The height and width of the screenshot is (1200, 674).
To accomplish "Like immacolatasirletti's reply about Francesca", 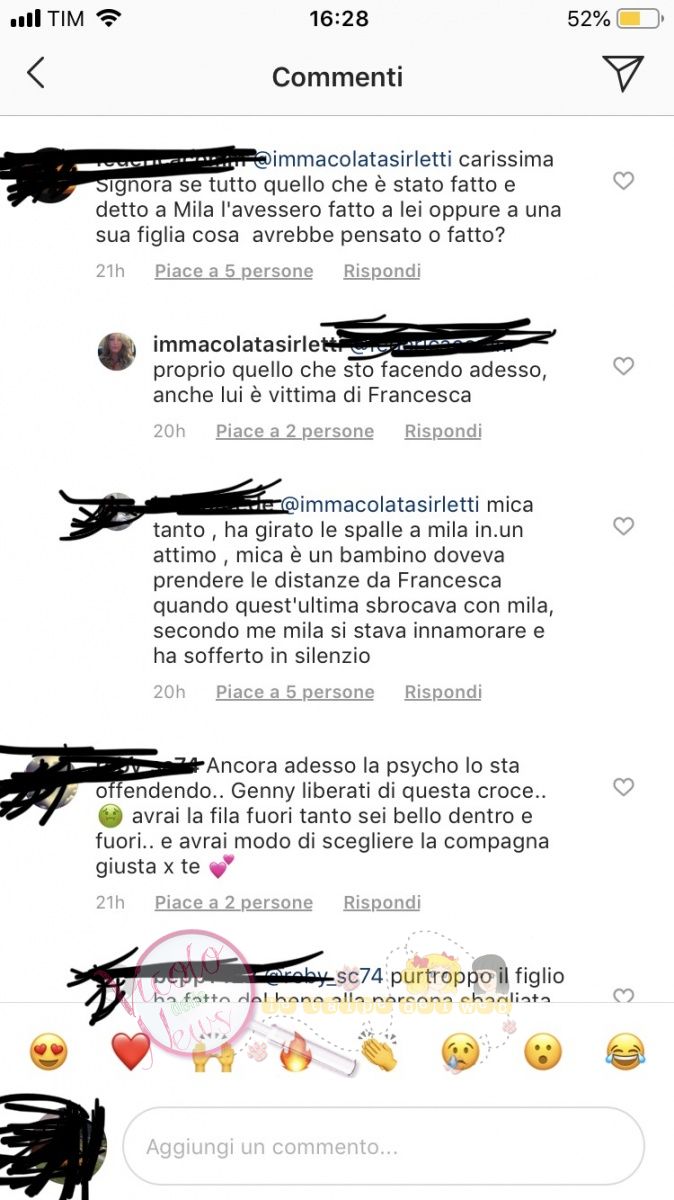I will tap(623, 366).
